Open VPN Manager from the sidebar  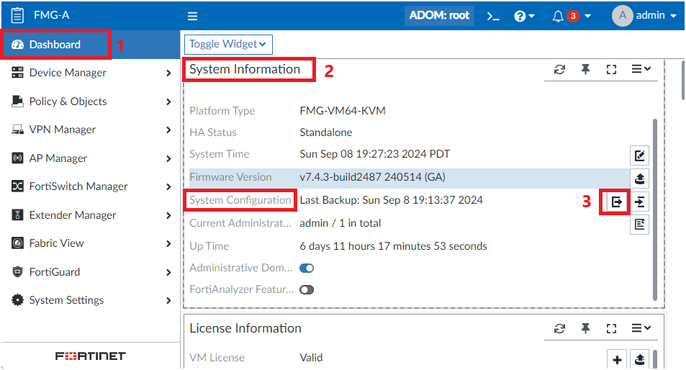[90, 129]
